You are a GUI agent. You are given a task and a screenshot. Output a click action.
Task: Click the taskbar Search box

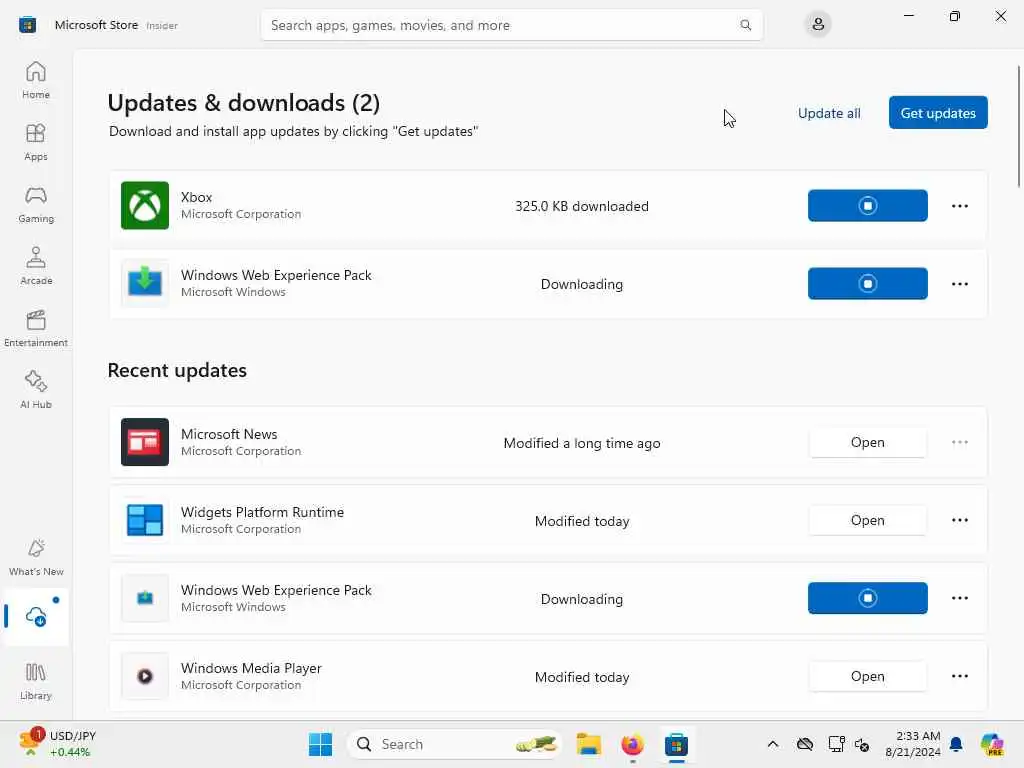[x=455, y=744]
